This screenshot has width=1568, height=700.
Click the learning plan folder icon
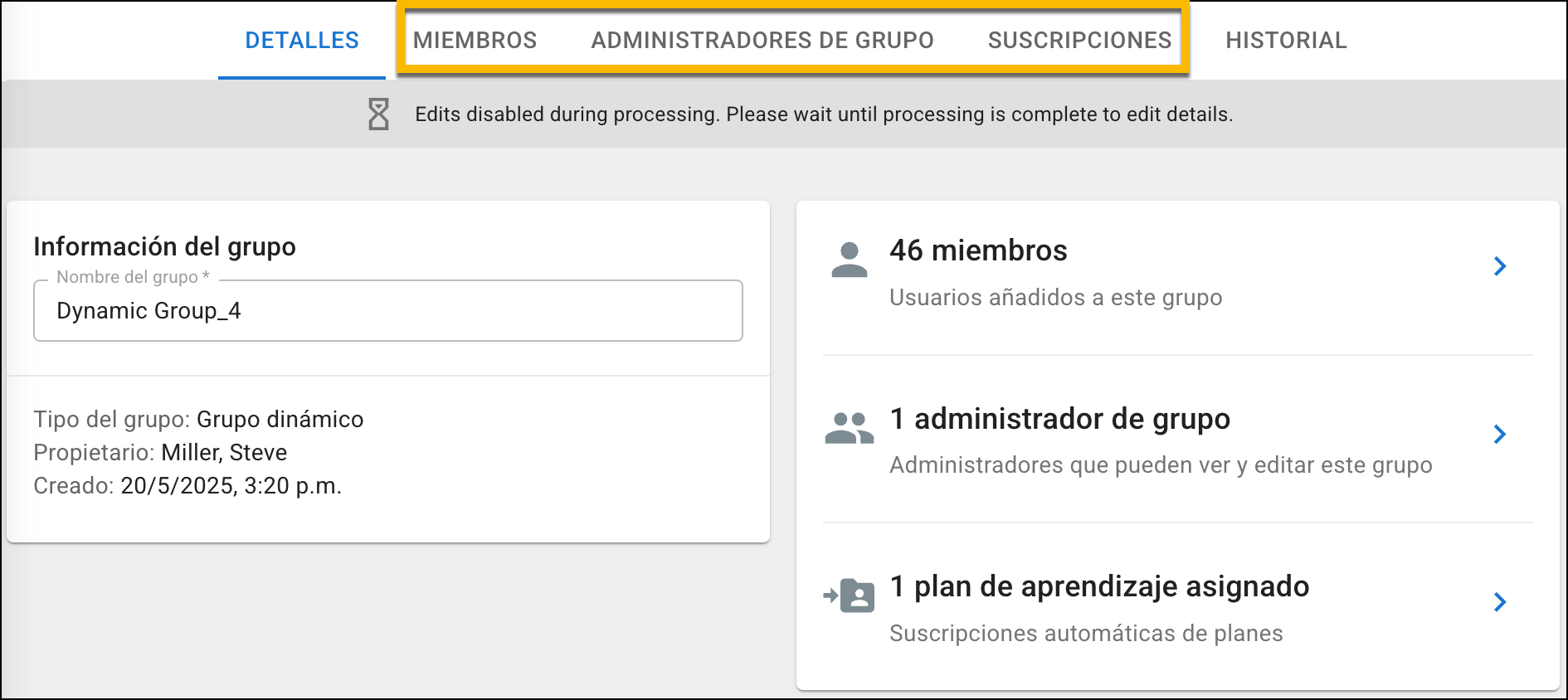tap(849, 595)
